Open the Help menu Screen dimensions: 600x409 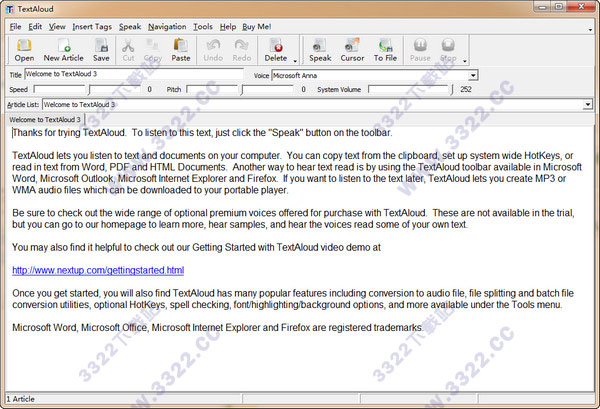(228, 26)
